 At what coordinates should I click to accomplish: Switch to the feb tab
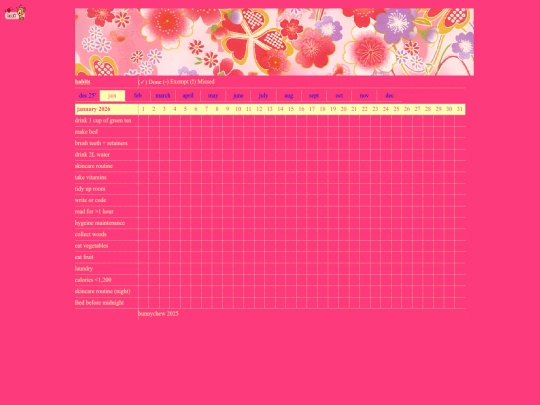coord(138,96)
